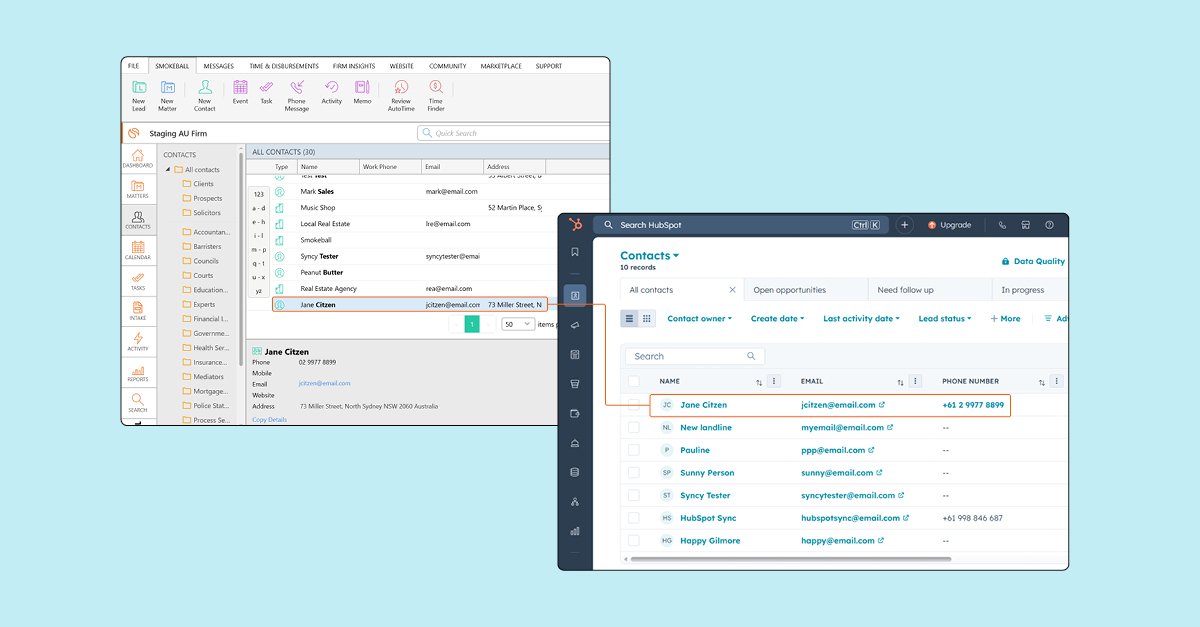Open the Calendar sidebar section

tap(138, 250)
